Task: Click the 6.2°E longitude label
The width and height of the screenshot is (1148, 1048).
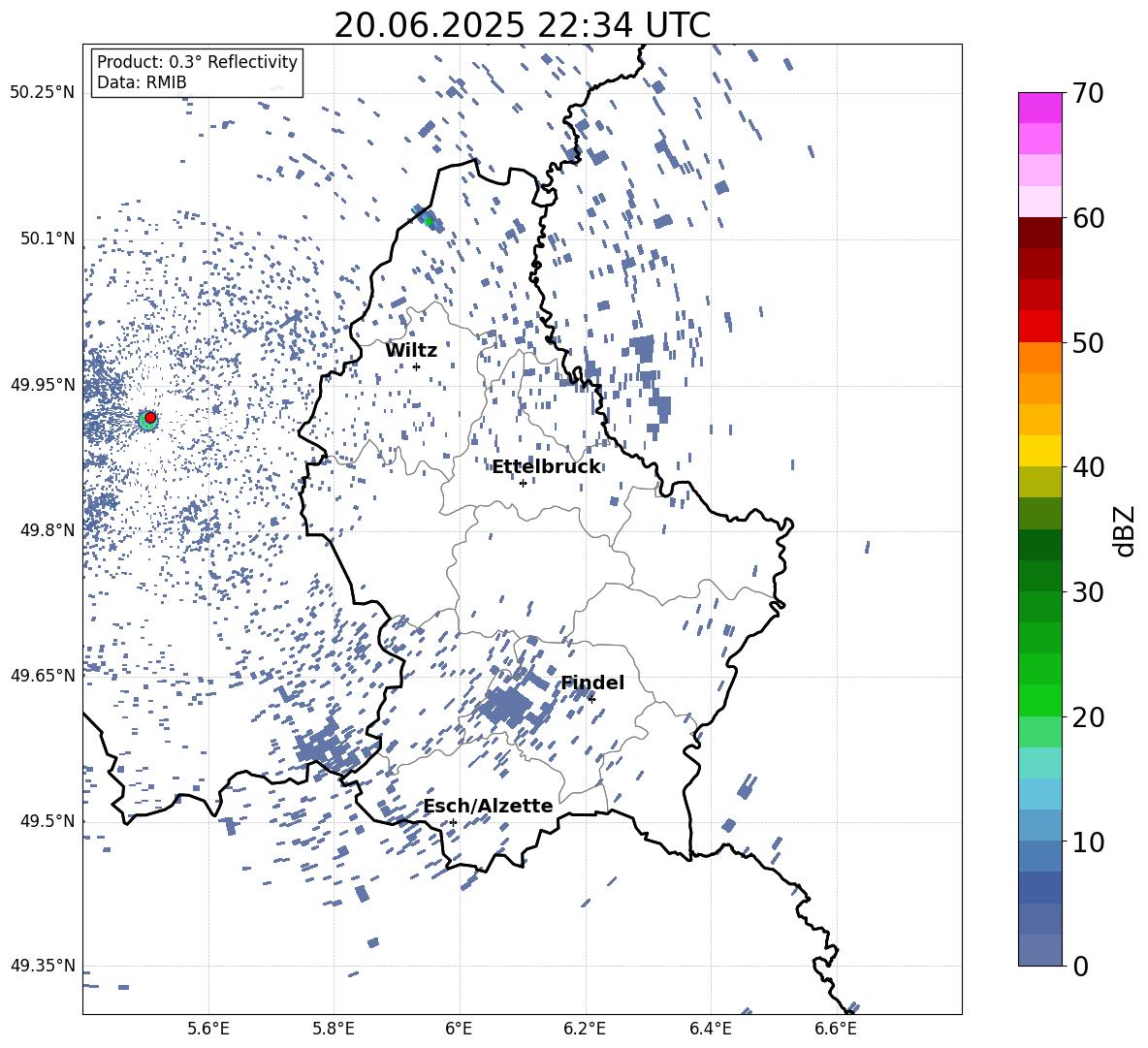Action: 585,1029
